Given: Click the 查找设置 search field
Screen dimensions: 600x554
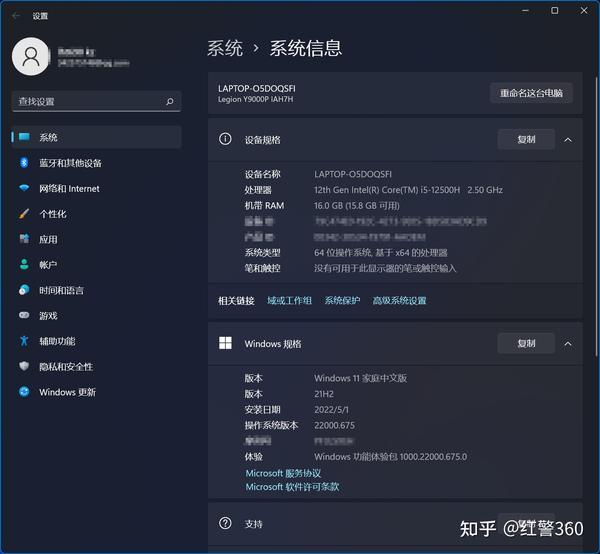Looking at the screenshot, I should click(x=96, y=101).
